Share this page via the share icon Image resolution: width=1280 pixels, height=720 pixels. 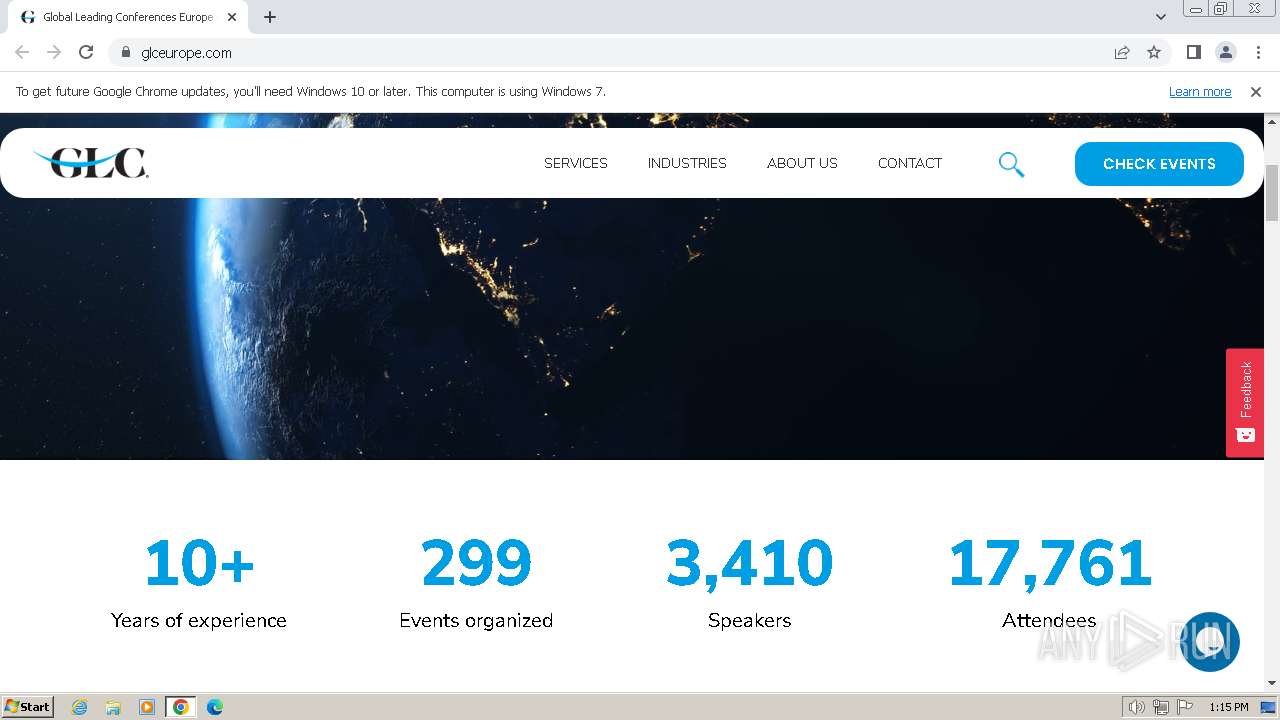tap(1122, 52)
